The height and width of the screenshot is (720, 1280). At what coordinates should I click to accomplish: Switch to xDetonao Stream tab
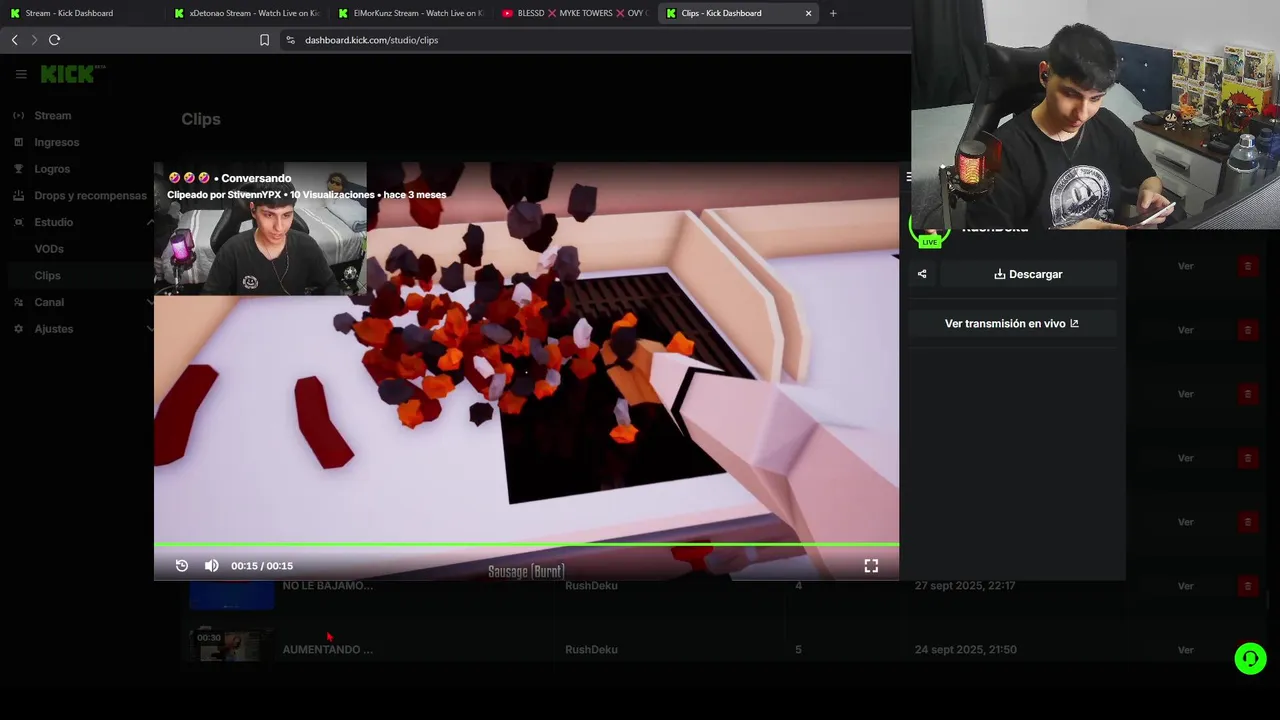[246, 13]
